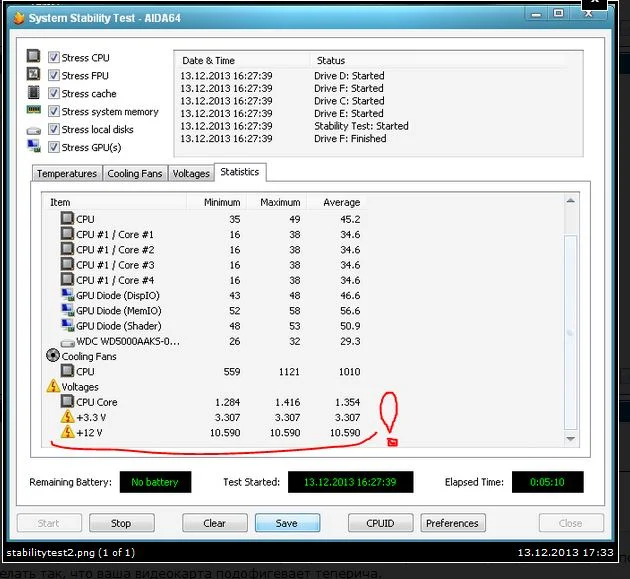Click the chip icon of CPU #1 / Core #4

(x=67, y=279)
